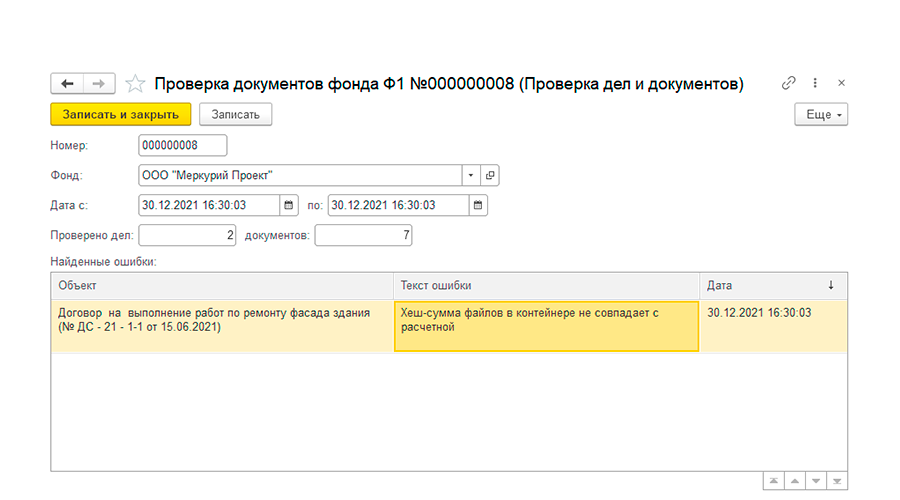
Task: Edit the Дата с start date field
Action: (209, 205)
